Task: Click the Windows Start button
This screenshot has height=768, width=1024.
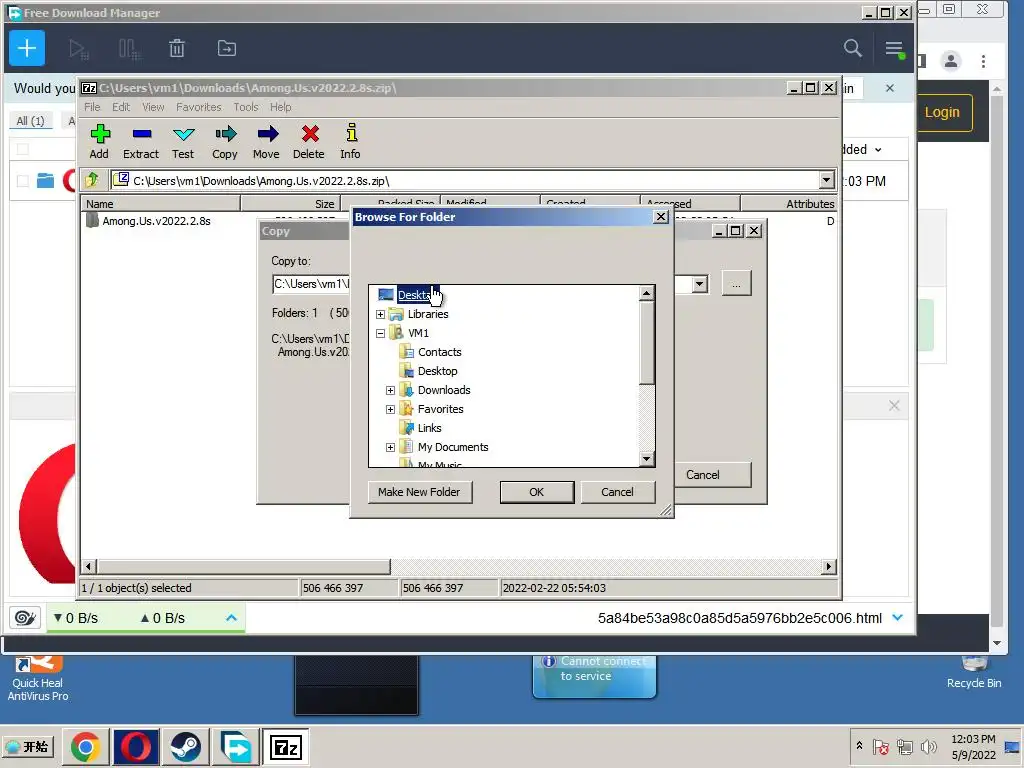Action: click(x=29, y=746)
